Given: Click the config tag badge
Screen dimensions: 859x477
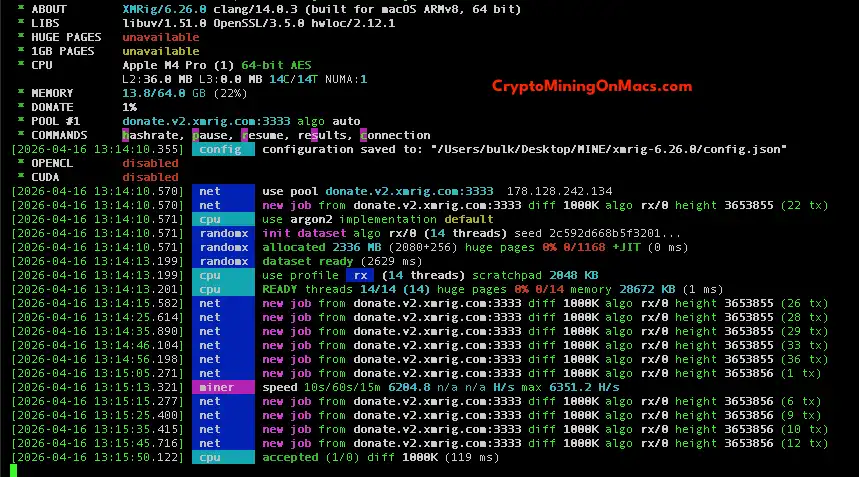Looking at the screenshot, I should click(x=223, y=150).
